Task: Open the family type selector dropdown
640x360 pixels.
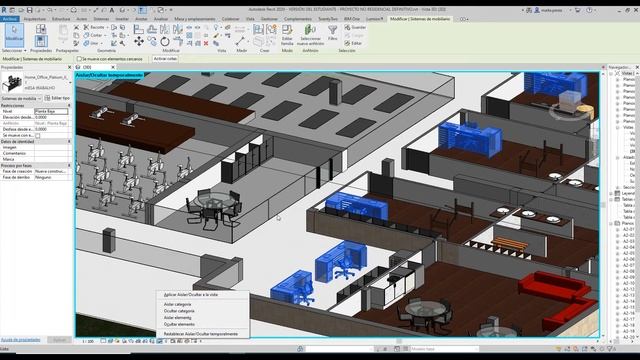Action: [70, 82]
